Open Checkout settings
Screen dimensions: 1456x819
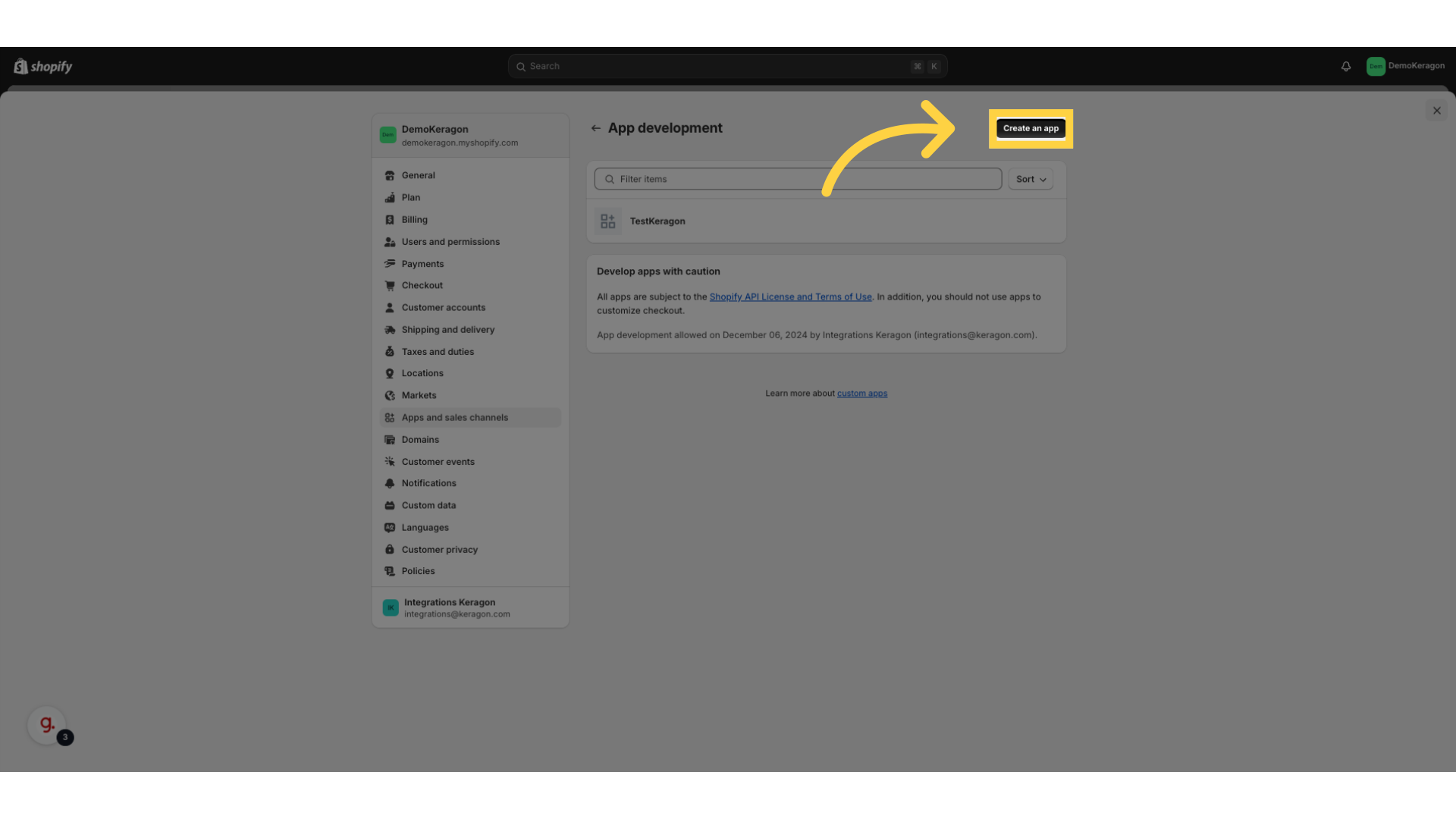pos(470,286)
